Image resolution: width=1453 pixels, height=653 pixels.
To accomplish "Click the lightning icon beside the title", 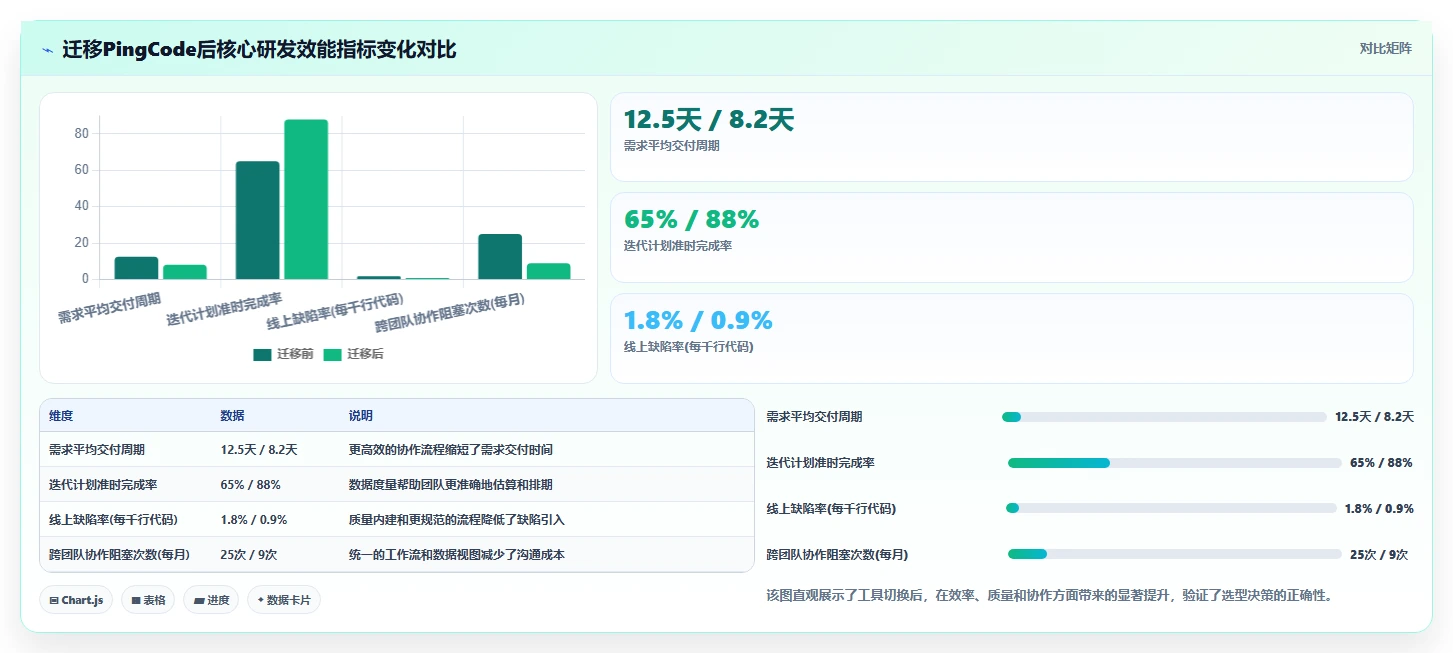I will pyautogui.click(x=47, y=49).
